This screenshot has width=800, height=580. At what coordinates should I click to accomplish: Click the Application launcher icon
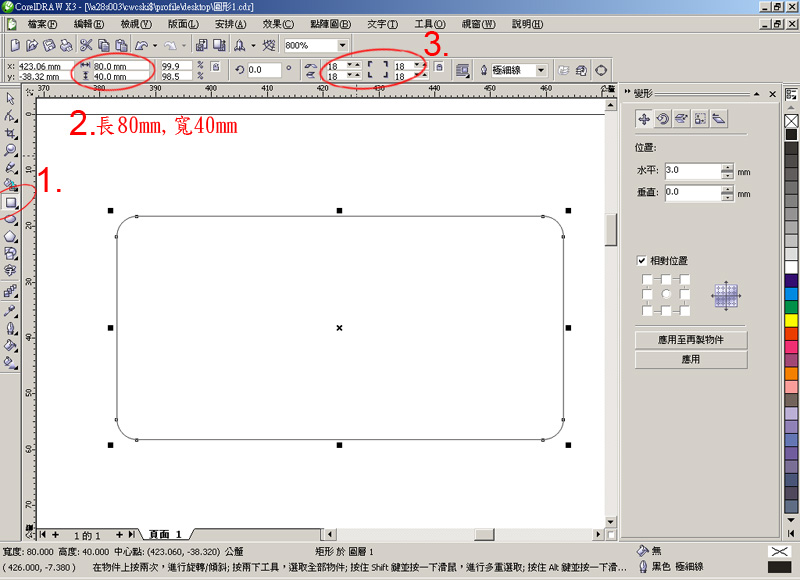point(239,45)
